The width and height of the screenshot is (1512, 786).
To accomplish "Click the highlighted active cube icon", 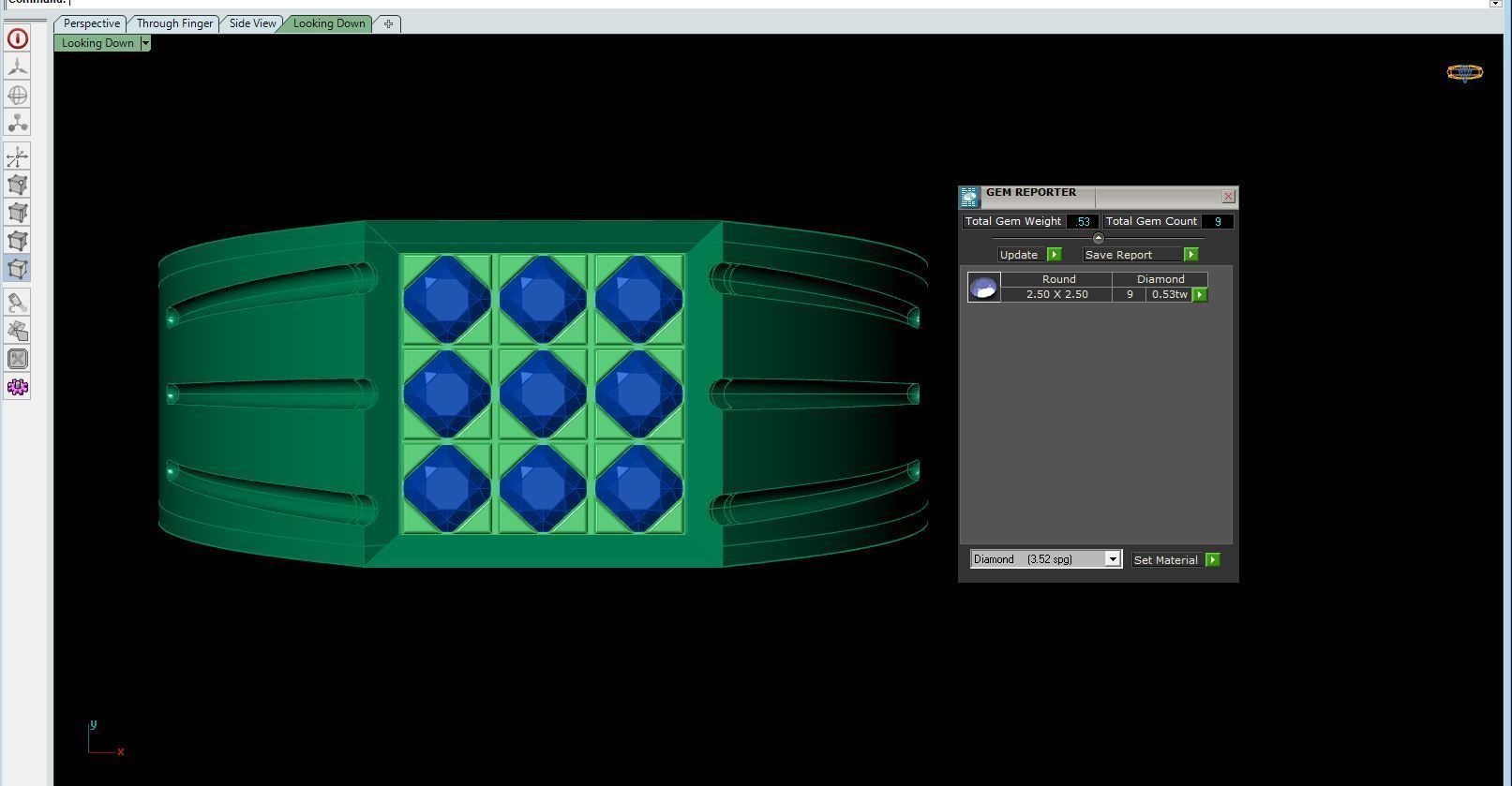I will [x=17, y=269].
